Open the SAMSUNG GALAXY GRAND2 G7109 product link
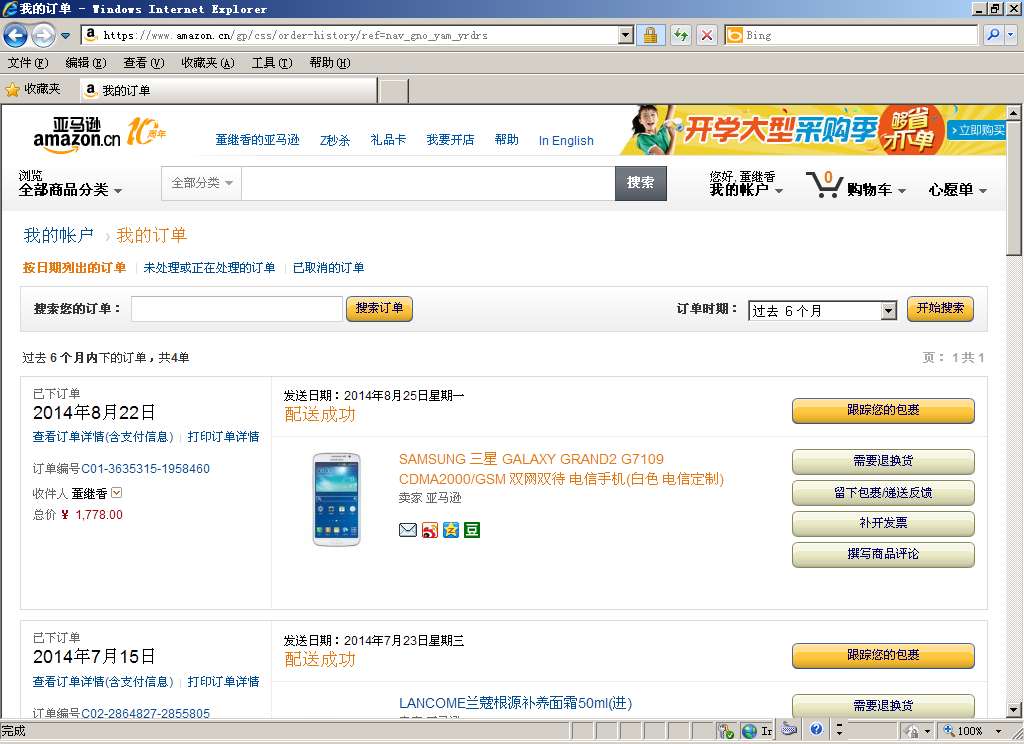1024x744 pixels. coord(561,469)
